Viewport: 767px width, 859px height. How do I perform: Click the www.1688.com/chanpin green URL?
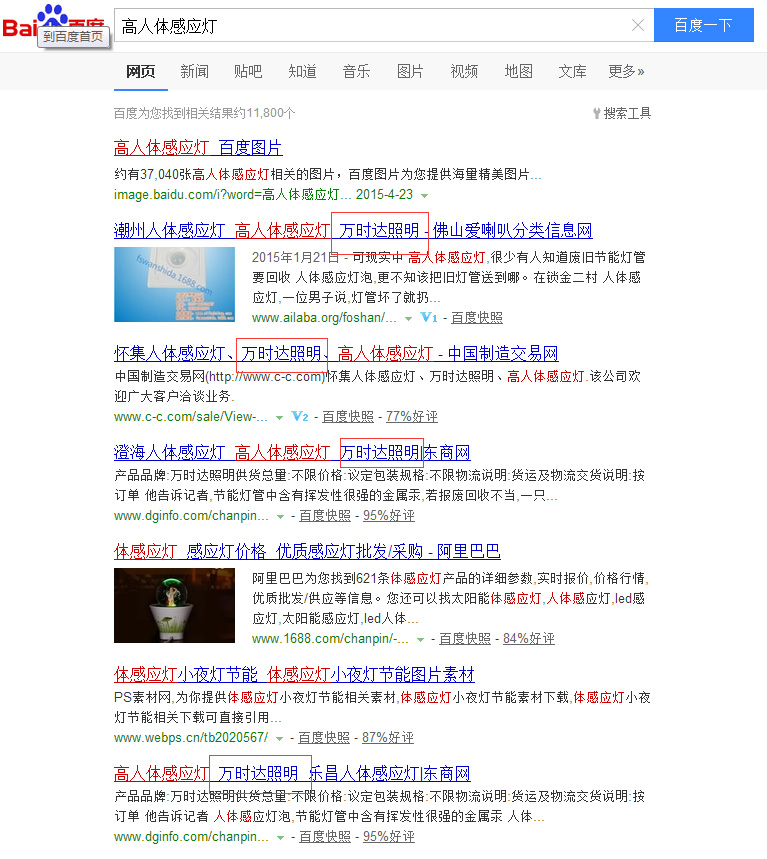[330, 639]
